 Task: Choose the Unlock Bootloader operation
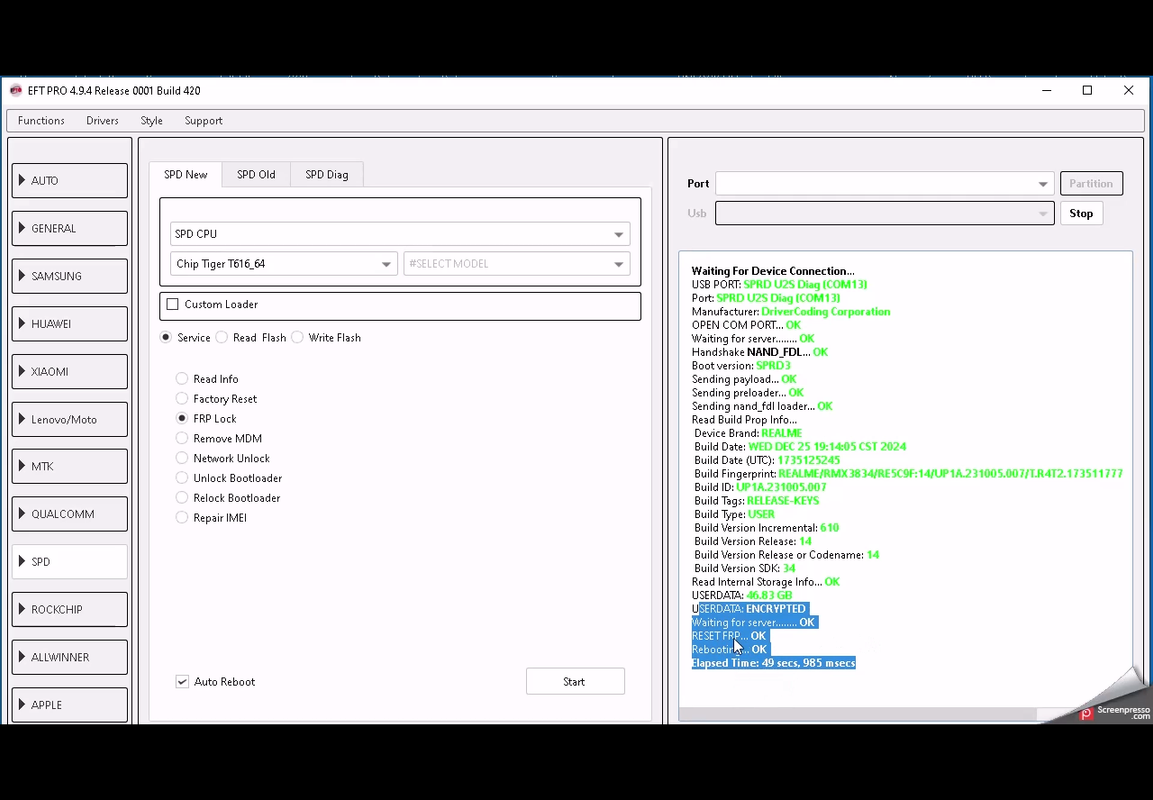[182, 478]
